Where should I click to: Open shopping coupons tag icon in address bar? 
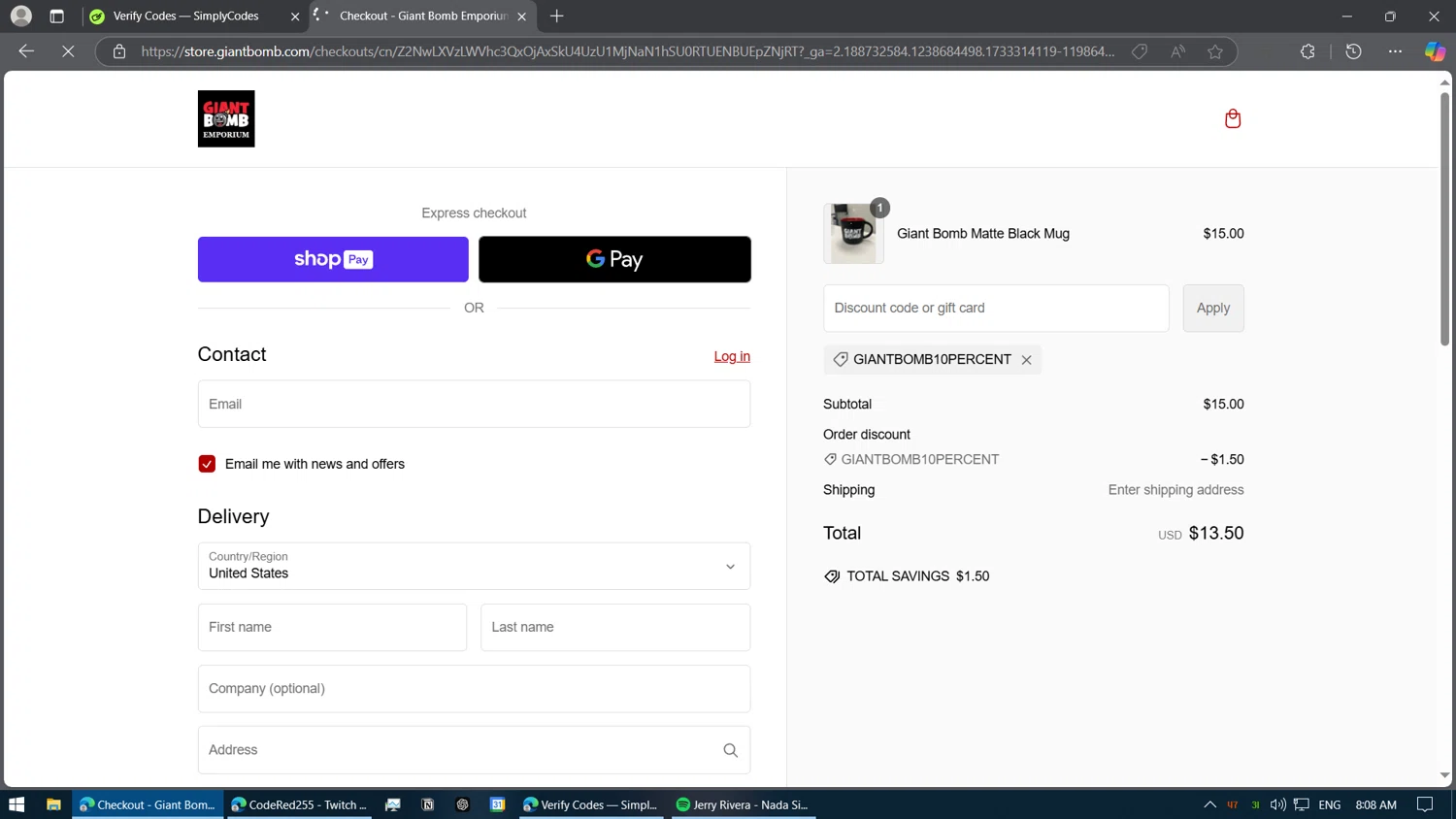click(1140, 51)
